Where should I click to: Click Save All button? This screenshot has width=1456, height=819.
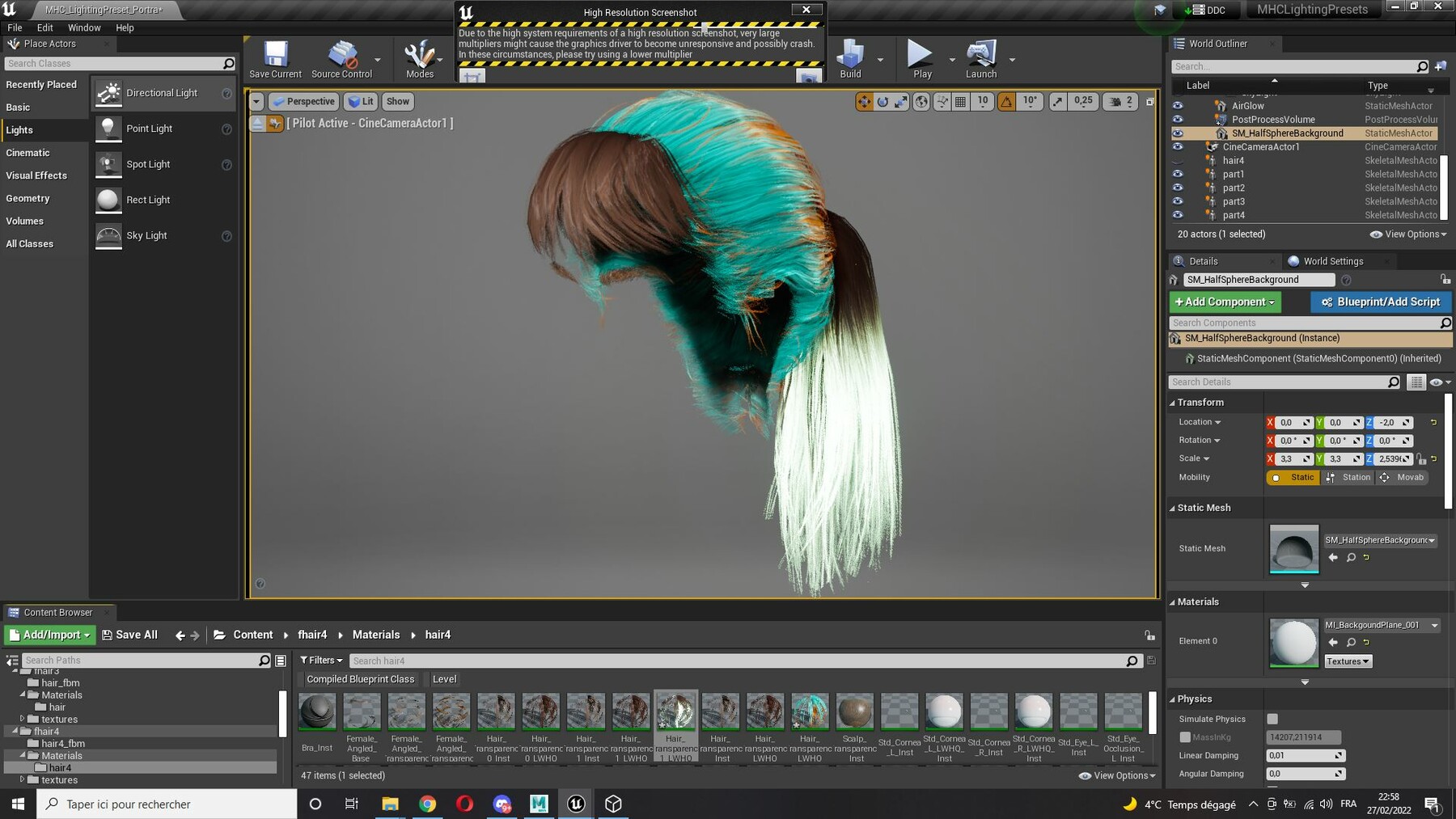point(129,635)
